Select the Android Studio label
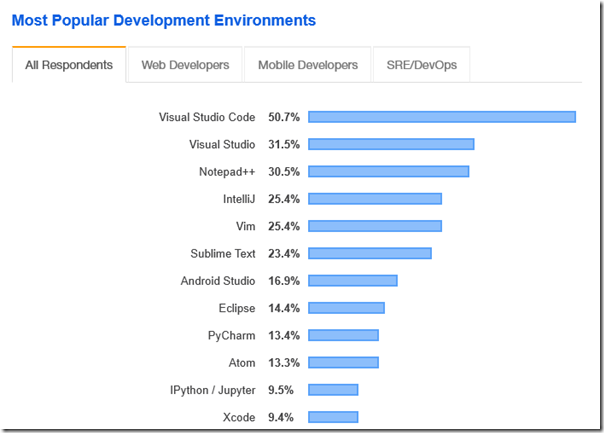This screenshot has width=604, height=433. click(x=218, y=281)
